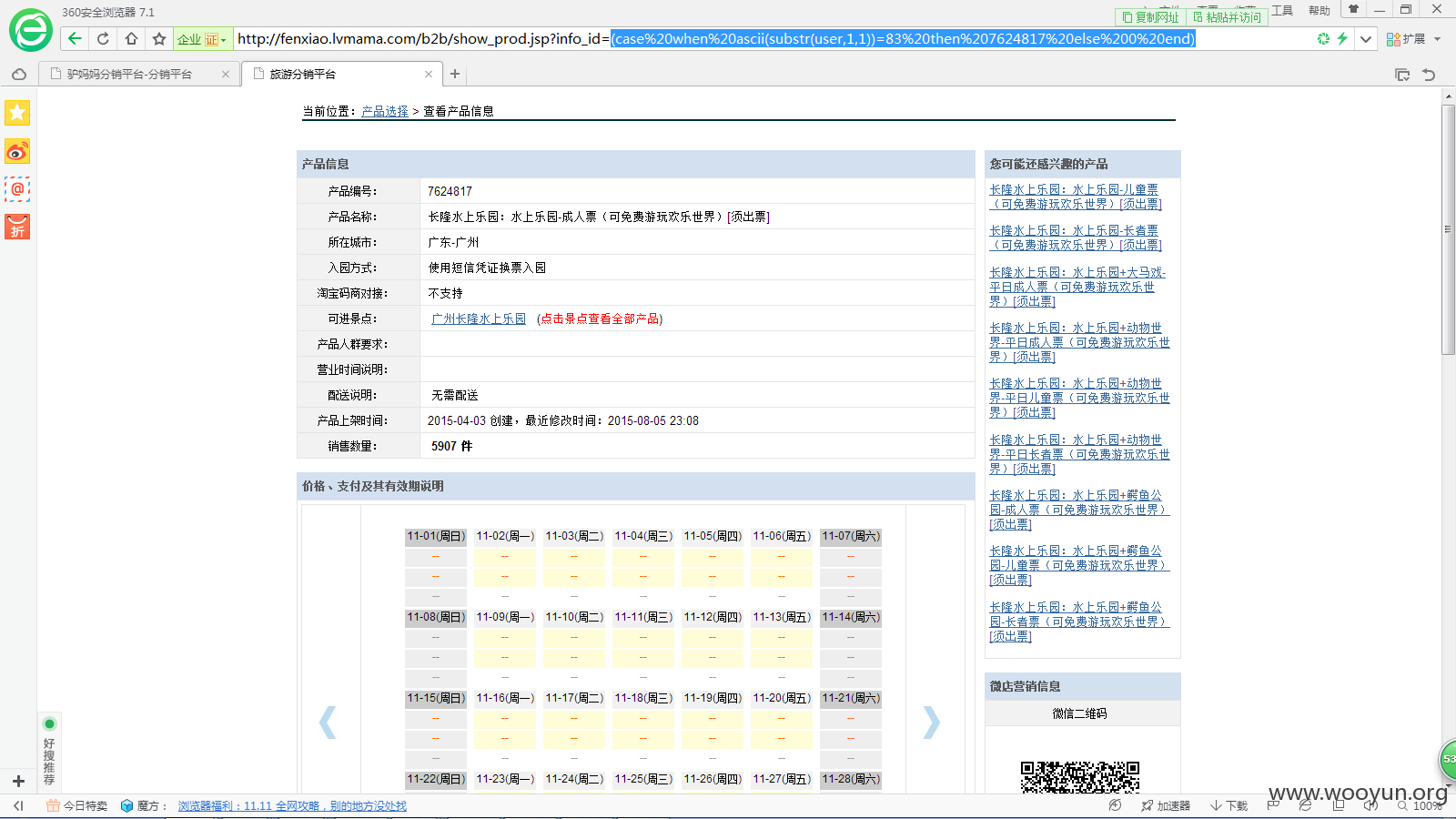Open 水上乐园+鳄鱼公园 长者票 link
1456x819 pixels.
[x=1079, y=622]
